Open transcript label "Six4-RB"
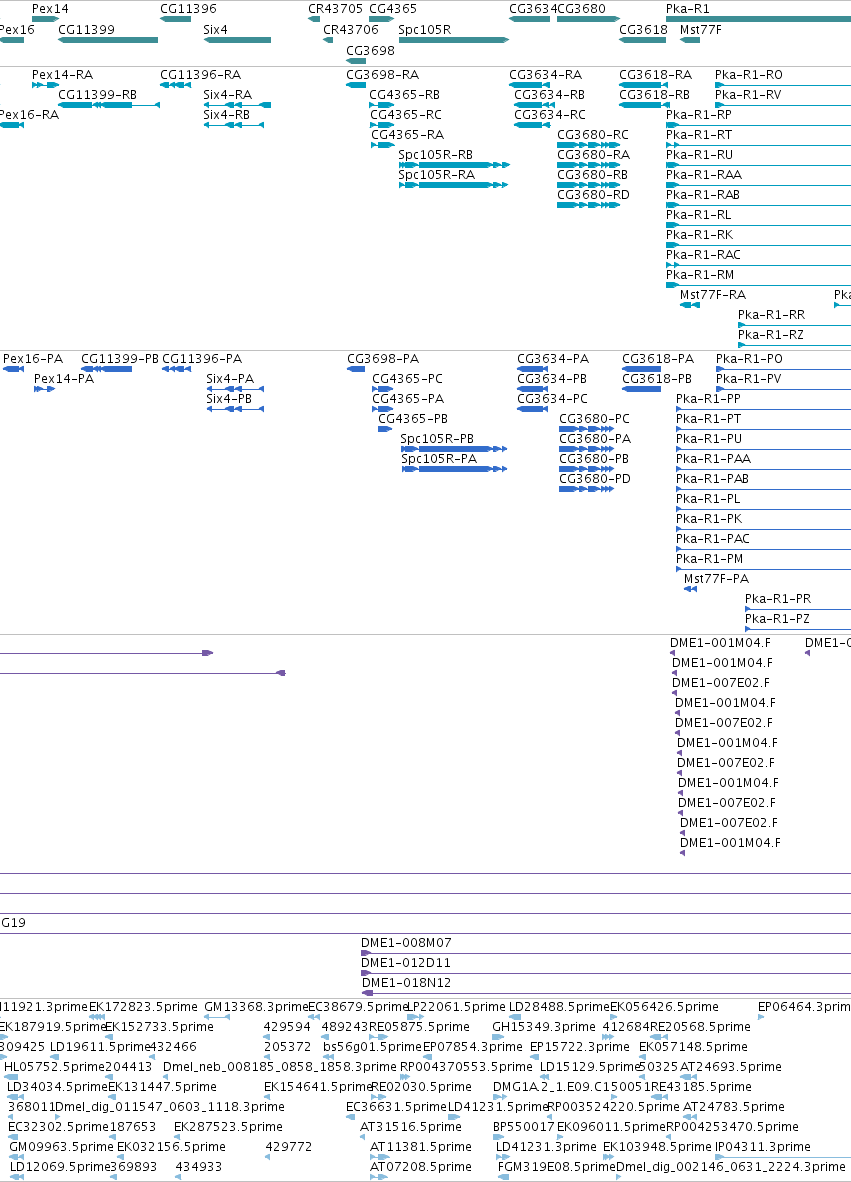The height and width of the screenshot is (1182, 851). [227, 115]
